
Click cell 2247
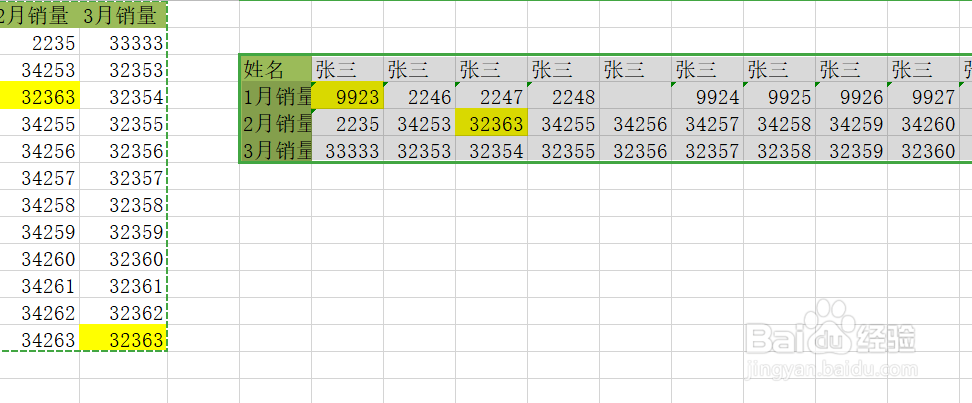pyautogui.click(x=491, y=95)
